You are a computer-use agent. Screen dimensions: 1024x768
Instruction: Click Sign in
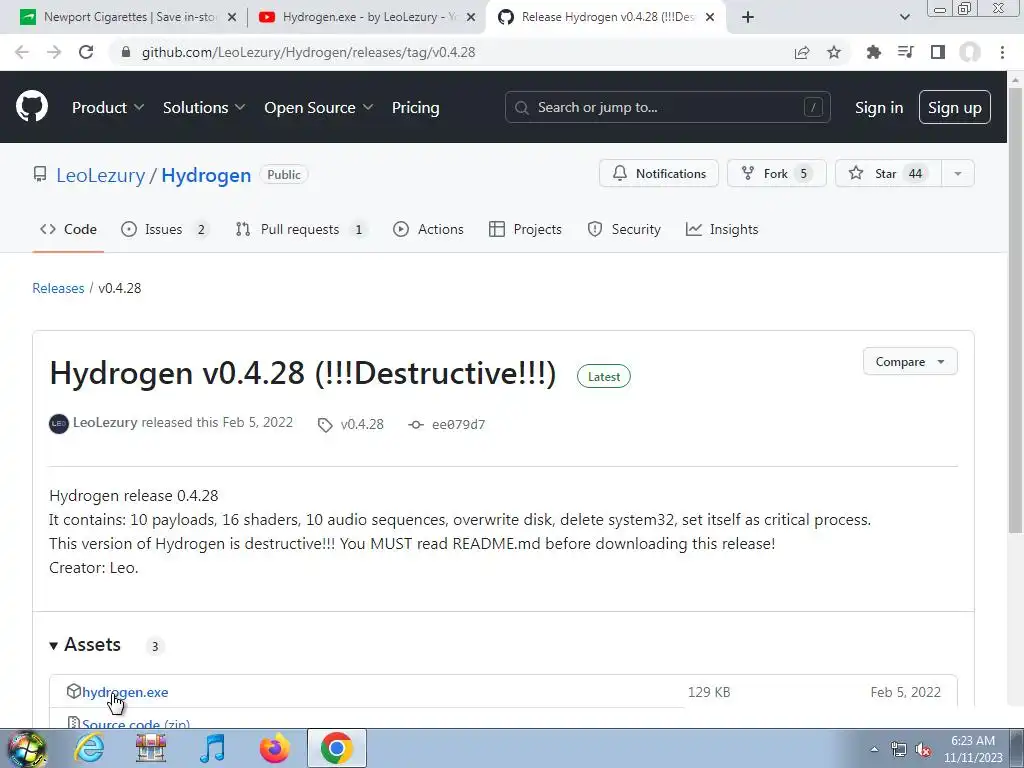[879, 107]
